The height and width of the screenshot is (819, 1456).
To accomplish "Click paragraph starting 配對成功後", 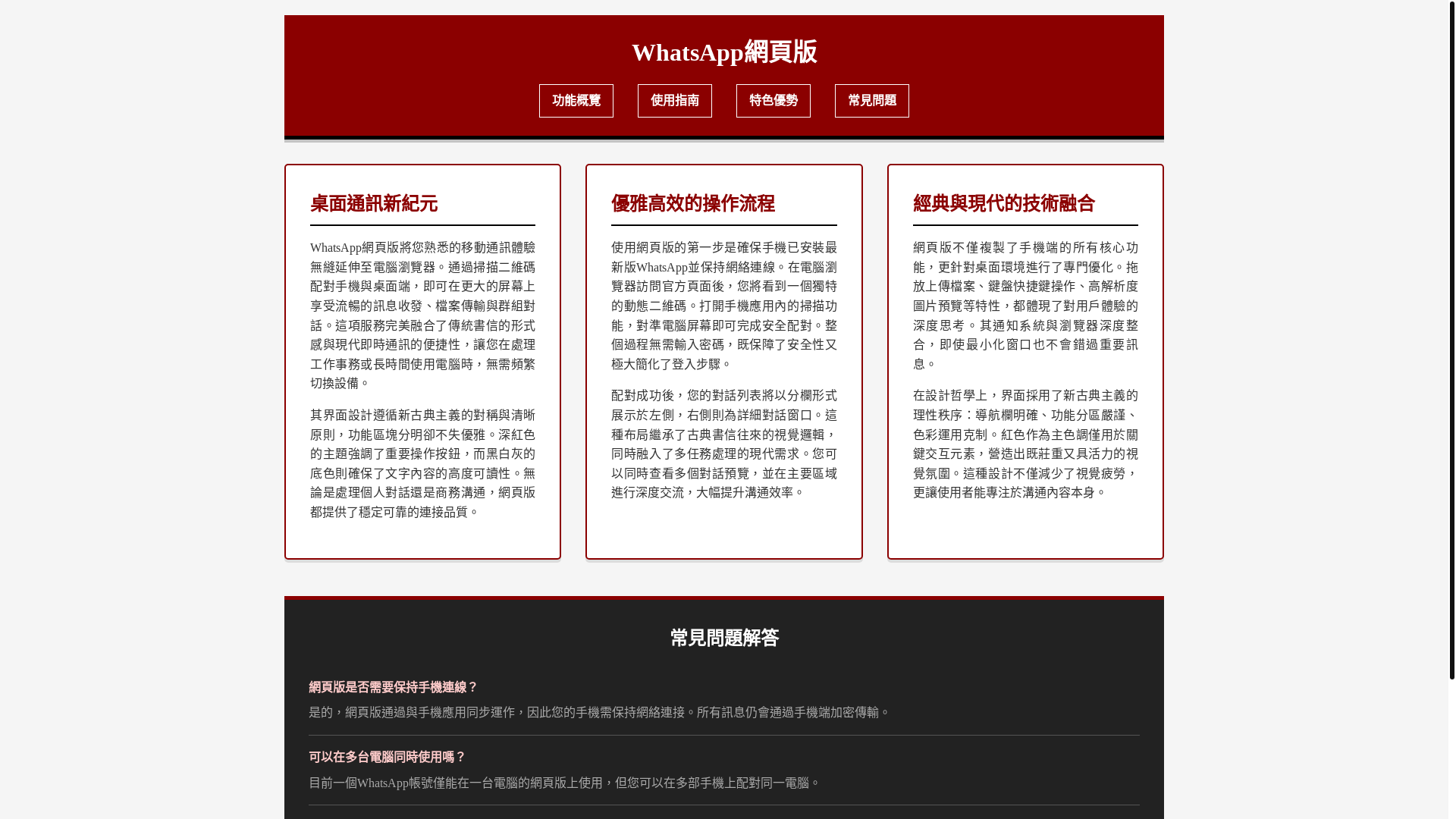I will 723,444.
